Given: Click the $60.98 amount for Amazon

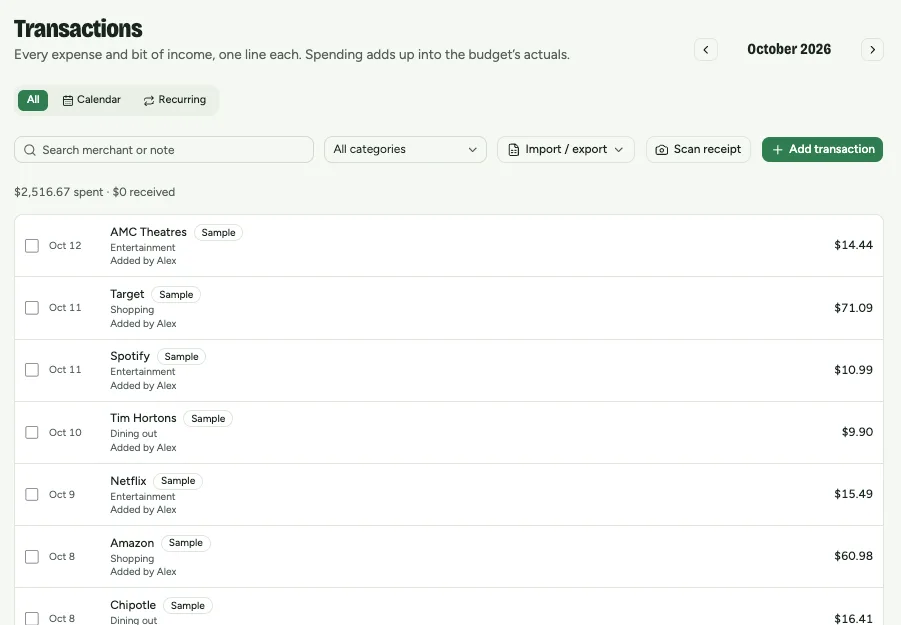Looking at the screenshot, I should click(x=853, y=556).
